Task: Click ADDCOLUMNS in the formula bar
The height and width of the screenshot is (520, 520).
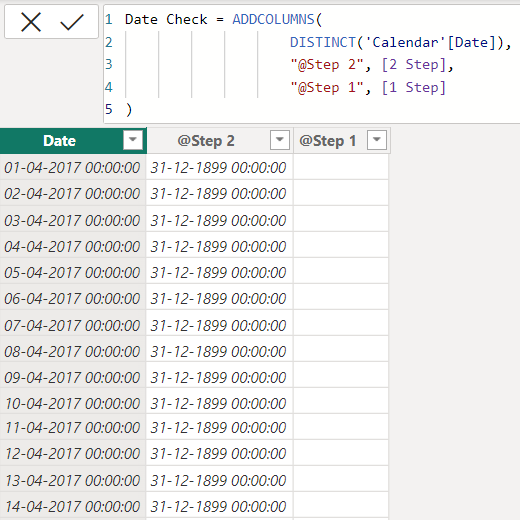Action: (x=273, y=19)
